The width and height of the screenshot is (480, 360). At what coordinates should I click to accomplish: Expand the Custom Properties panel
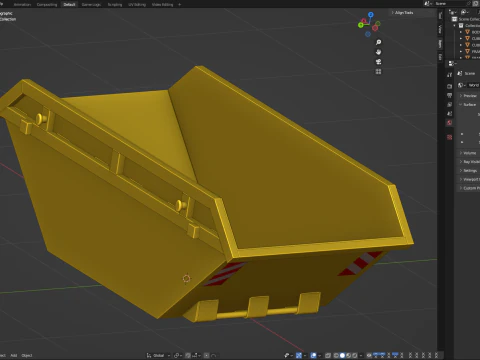(x=469, y=188)
